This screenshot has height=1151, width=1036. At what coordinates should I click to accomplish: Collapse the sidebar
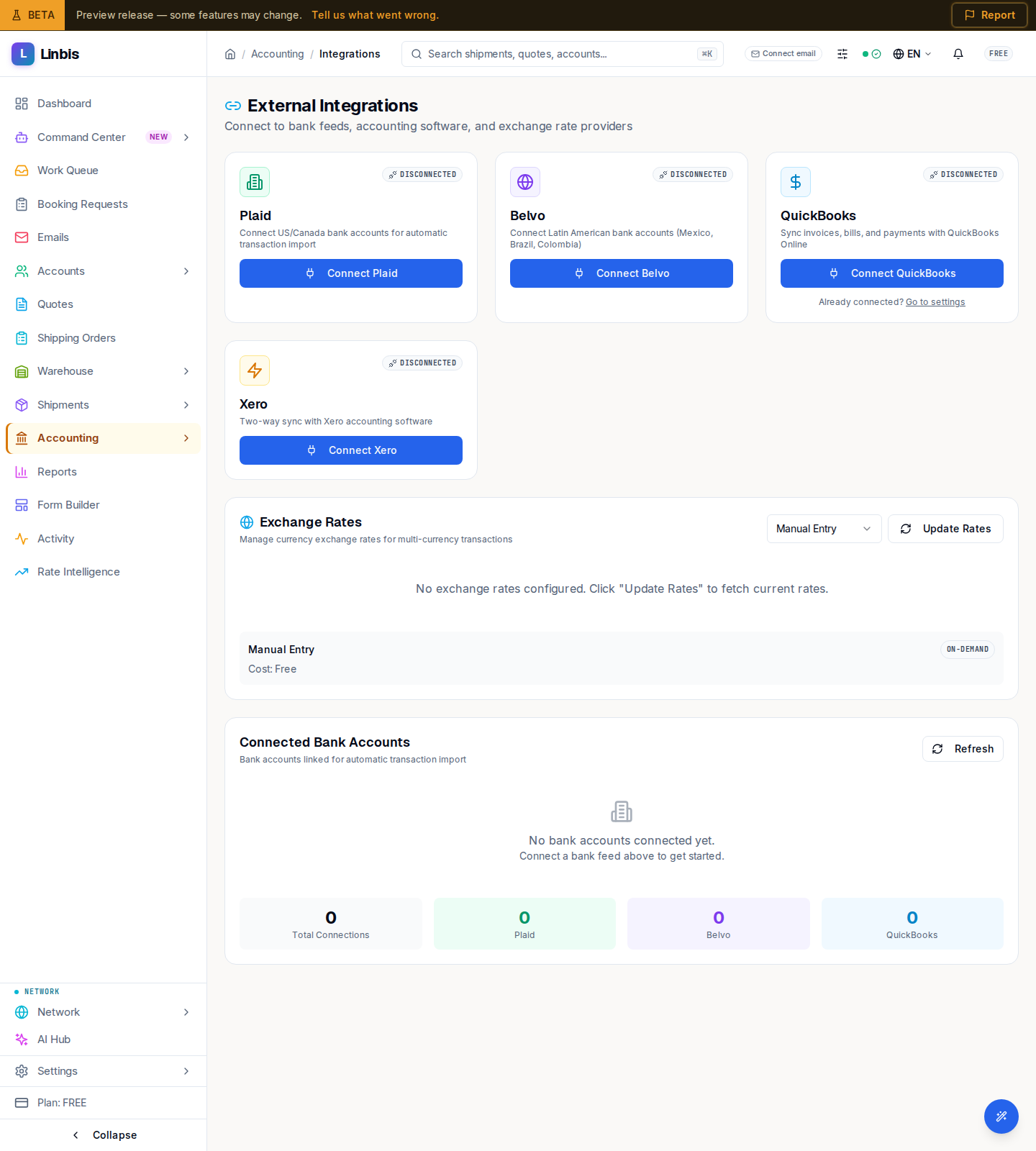tap(104, 1135)
